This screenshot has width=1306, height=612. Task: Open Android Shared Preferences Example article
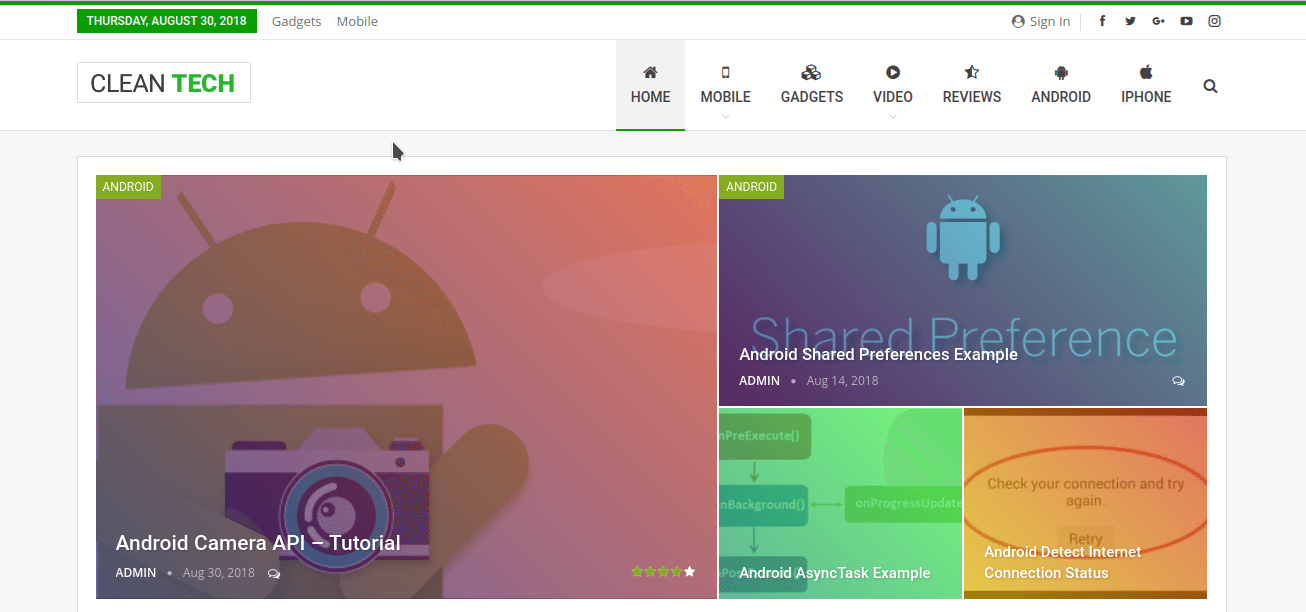(878, 354)
